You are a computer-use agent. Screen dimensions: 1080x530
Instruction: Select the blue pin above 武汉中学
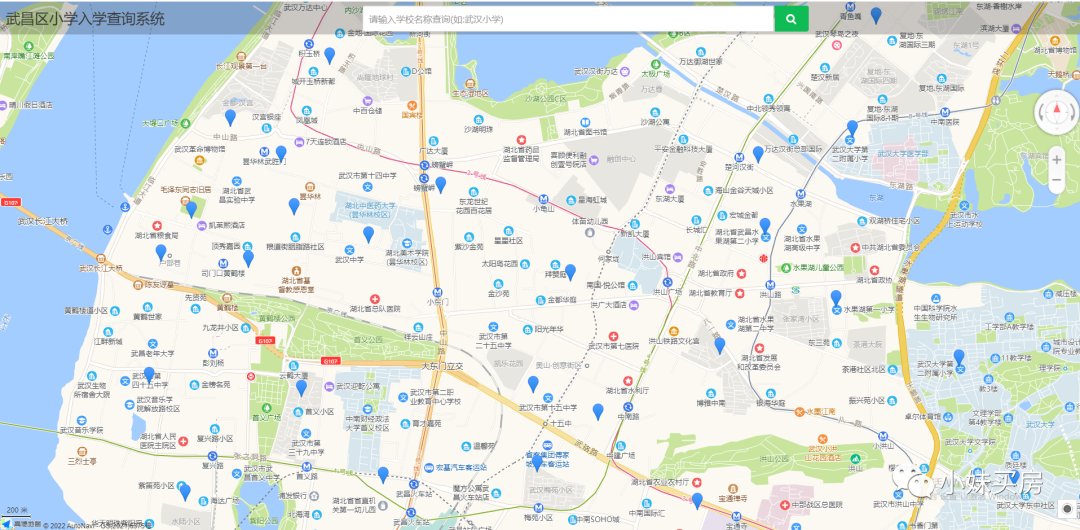(368, 234)
